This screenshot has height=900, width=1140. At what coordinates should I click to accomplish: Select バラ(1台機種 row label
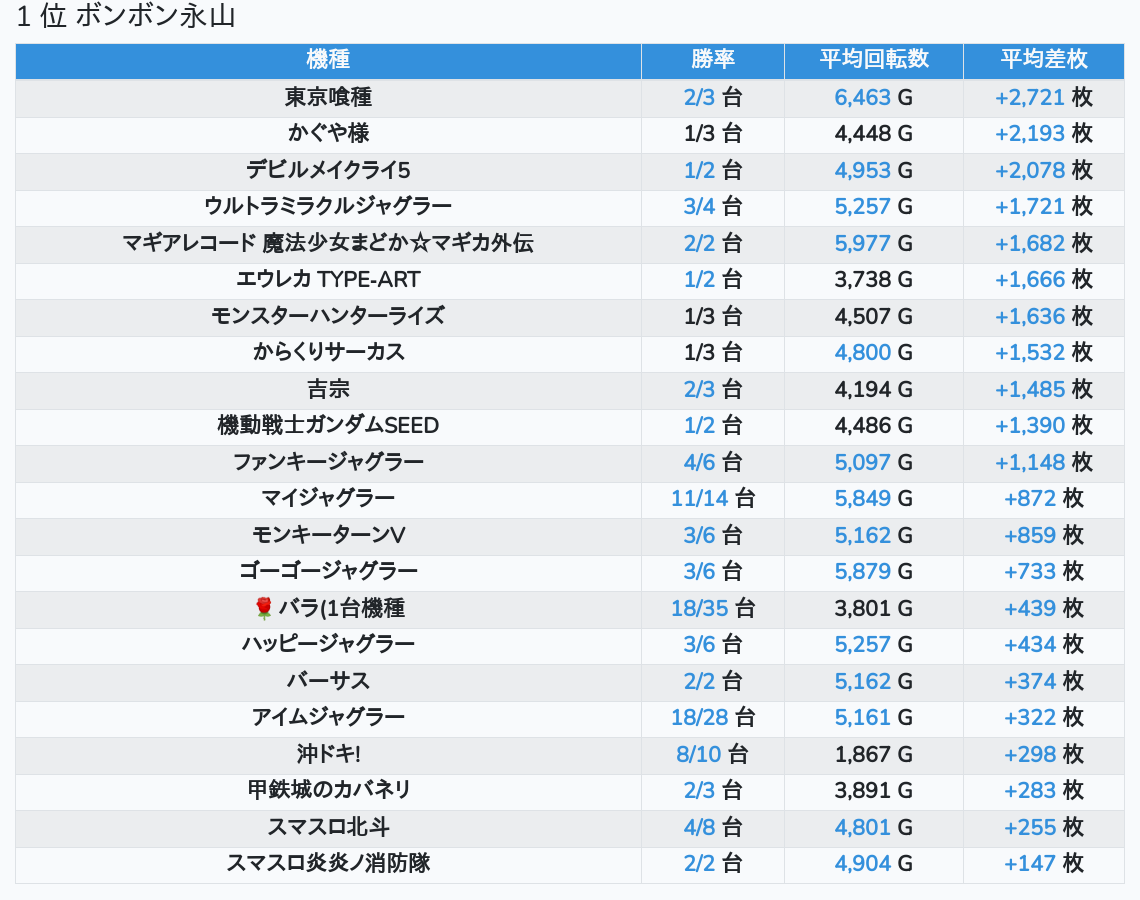point(342,608)
